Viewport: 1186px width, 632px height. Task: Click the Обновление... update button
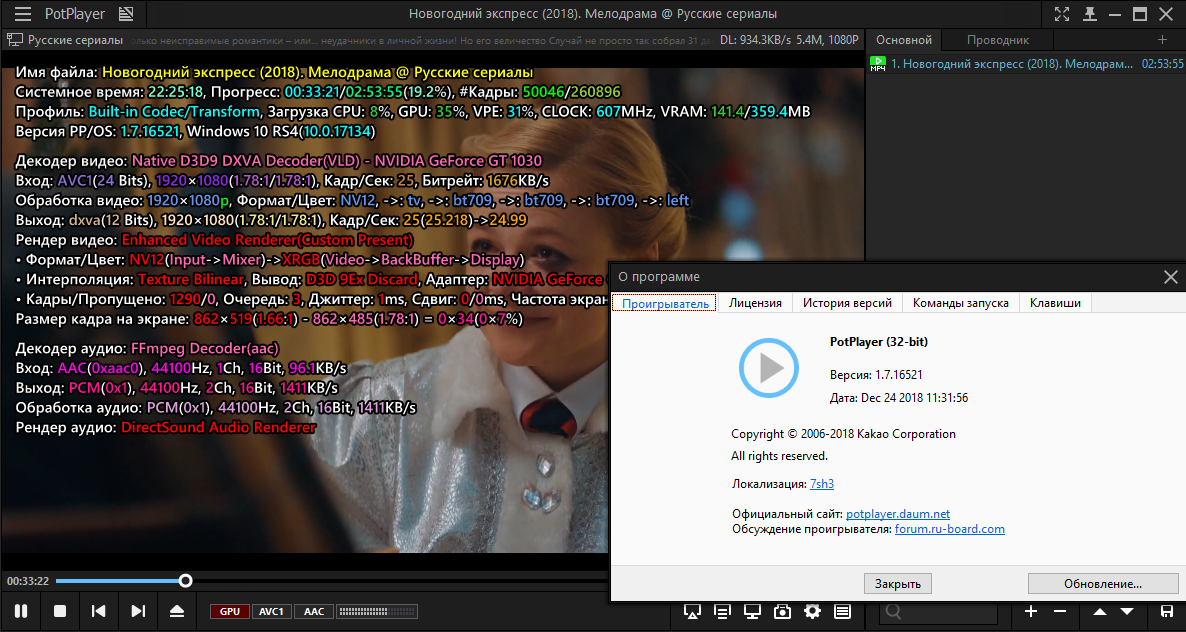tap(1103, 584)
